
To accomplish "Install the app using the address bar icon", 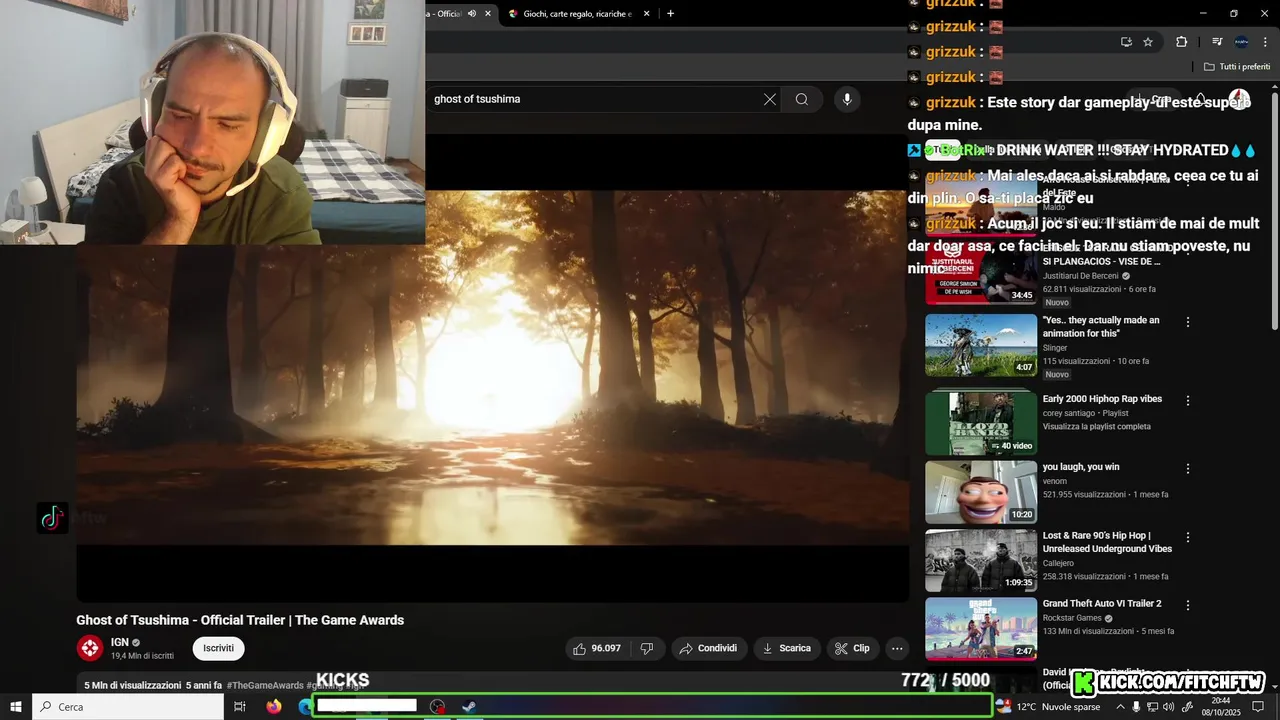I will tap(1126, 42).
